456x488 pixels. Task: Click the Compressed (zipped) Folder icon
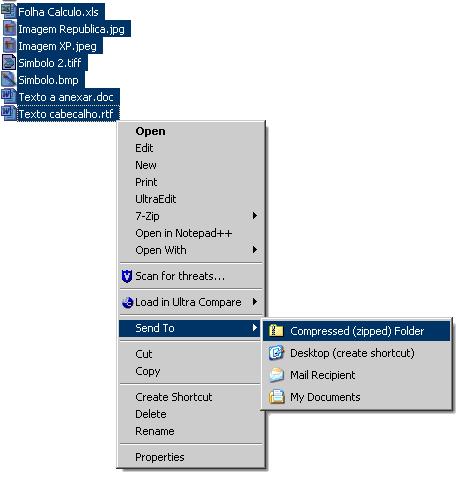pos(276,331)
